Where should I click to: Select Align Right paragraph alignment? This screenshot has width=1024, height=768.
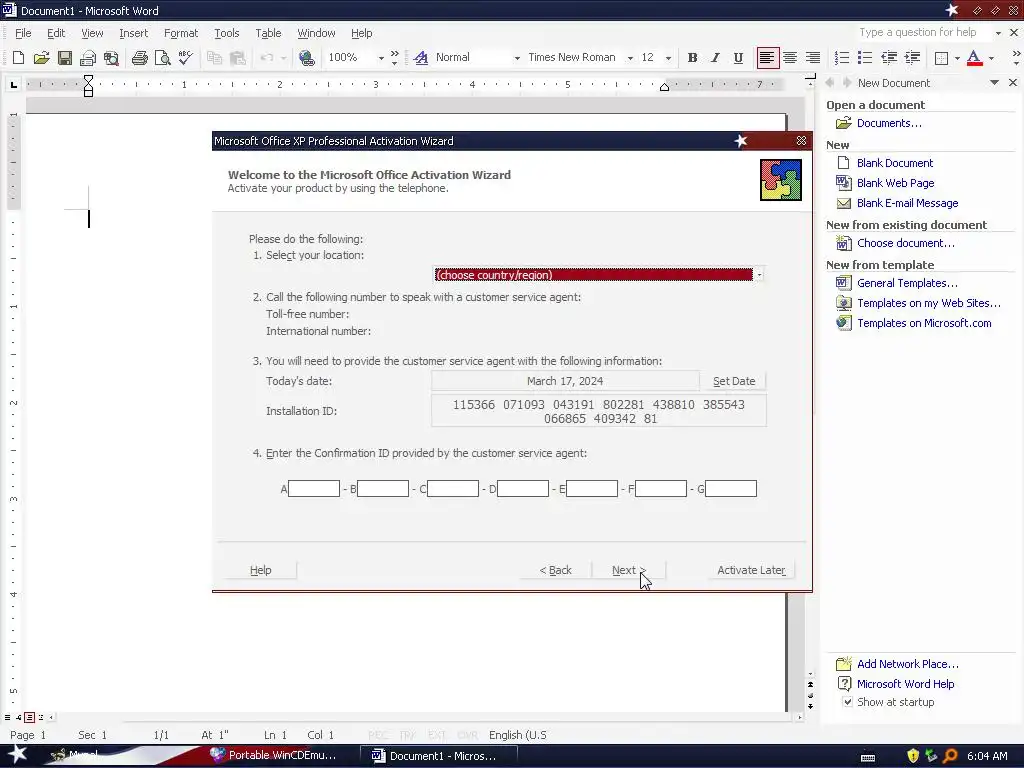[x=813, y=58]
